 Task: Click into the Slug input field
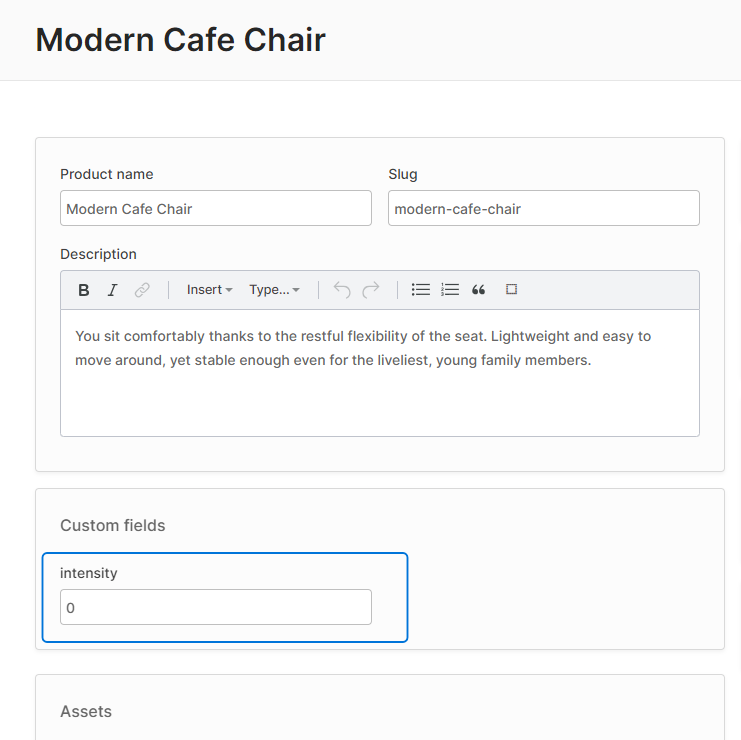pyautogui.click(x=543, y=209)
